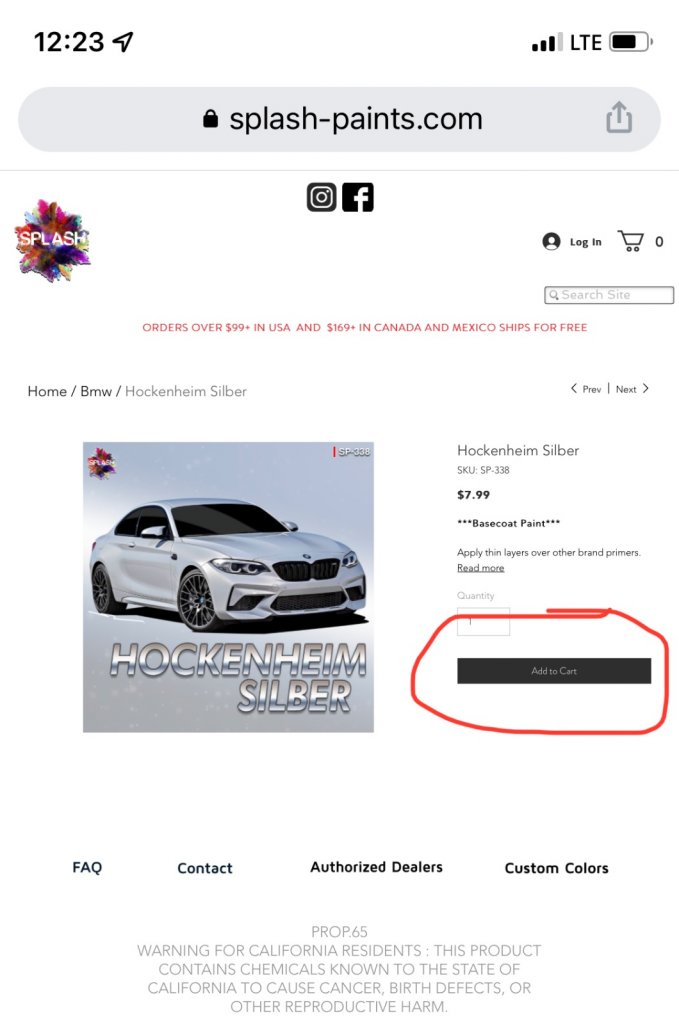Image resolution: width=679 pixels, height=1024 pixels.
Task: Tap the user avatar icon
Action: click(552, 242)
